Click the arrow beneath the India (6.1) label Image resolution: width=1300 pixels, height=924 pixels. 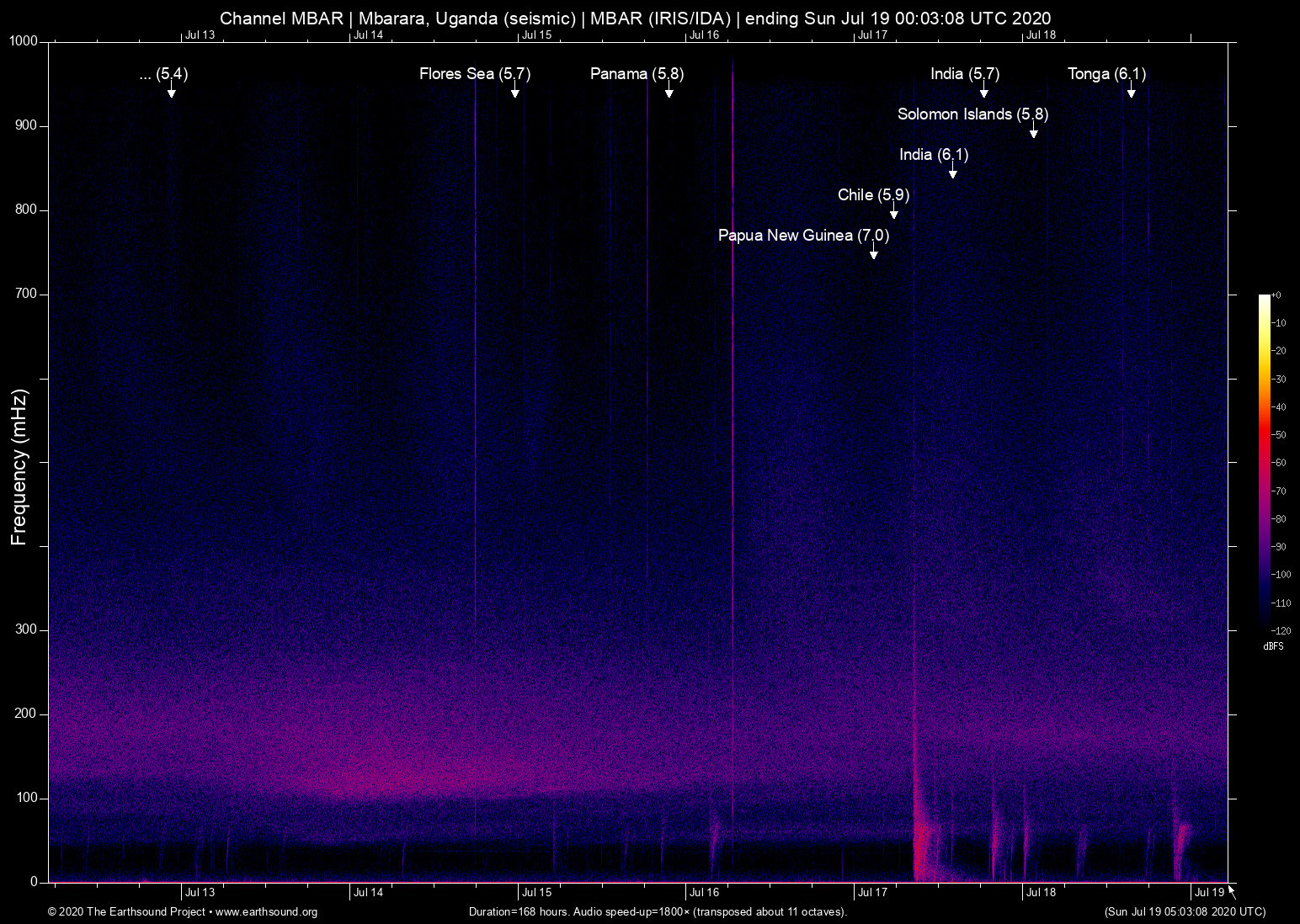pyautogui.click(x=952, y=173)
